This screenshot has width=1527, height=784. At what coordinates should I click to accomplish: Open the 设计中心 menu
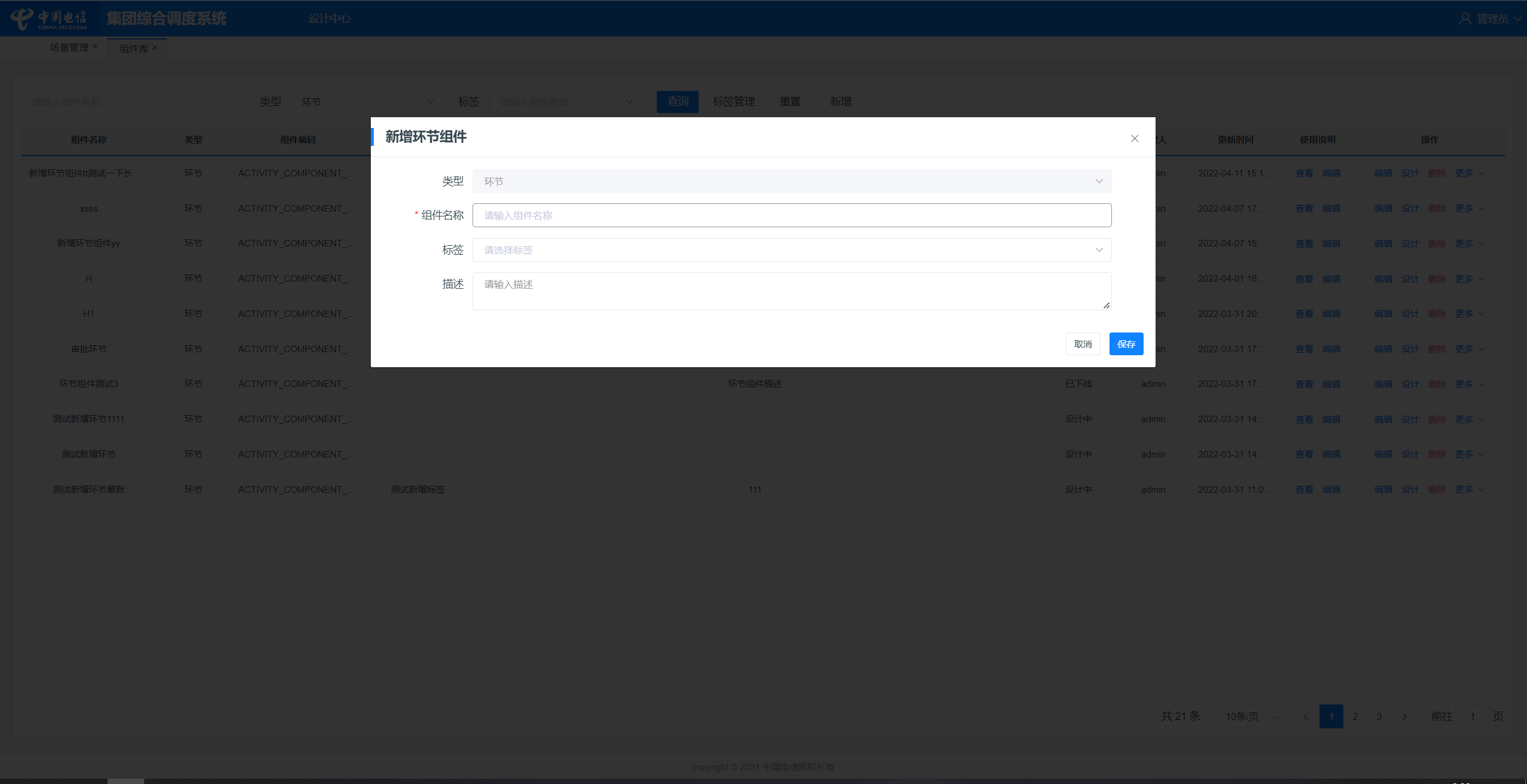(330, 19)
